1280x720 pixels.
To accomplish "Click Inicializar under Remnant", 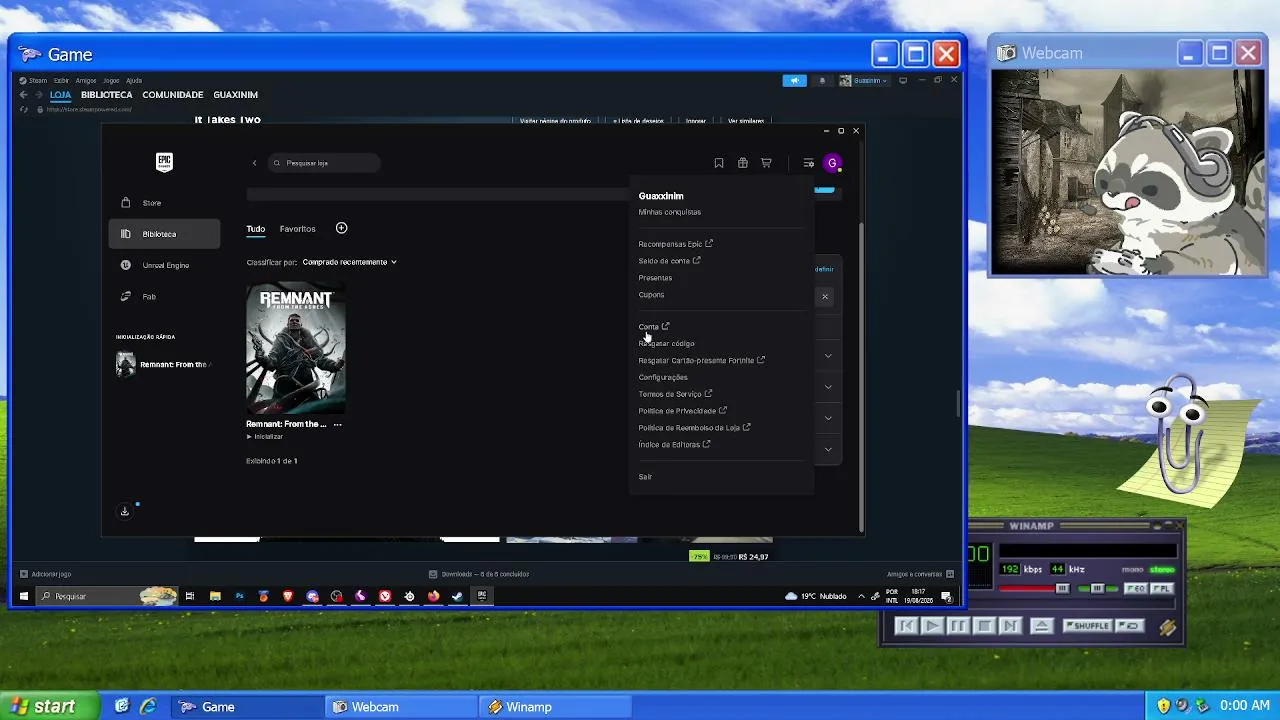I will click(x=265, y=437).
